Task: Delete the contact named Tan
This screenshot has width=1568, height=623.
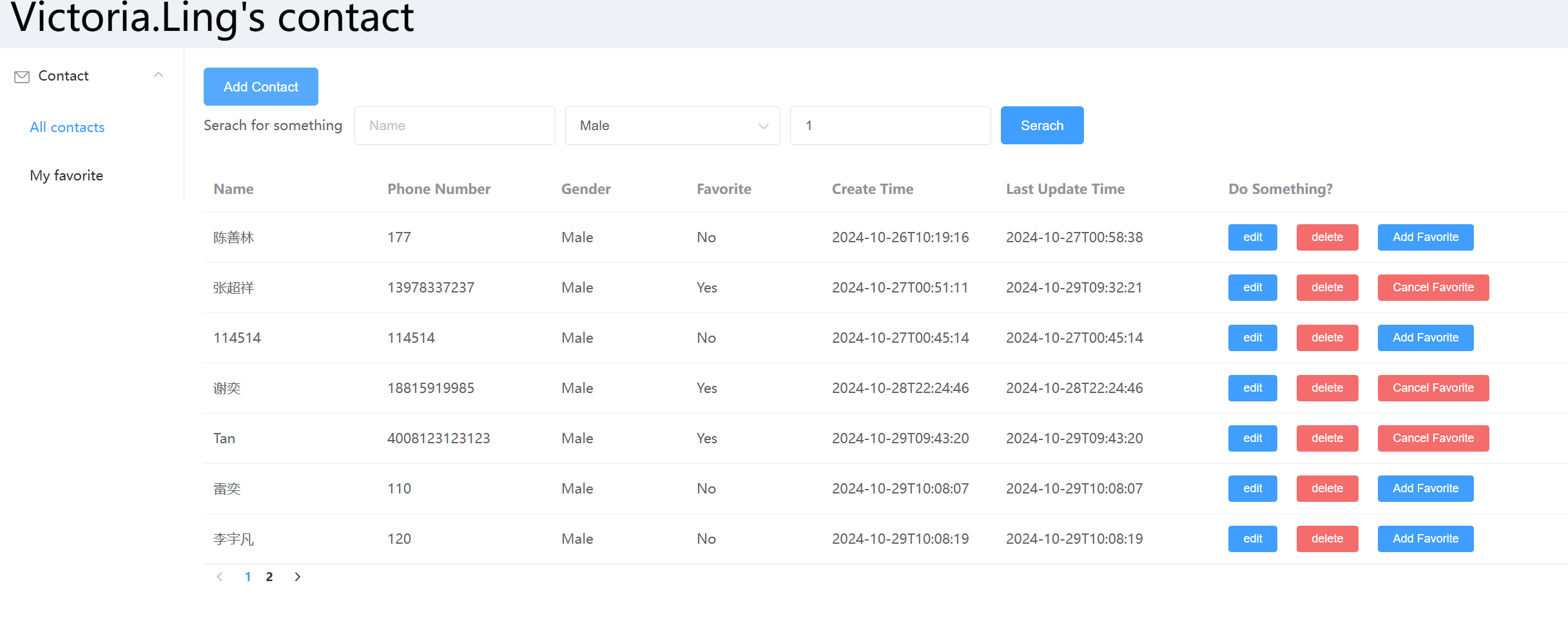Action: point(1326,438)
